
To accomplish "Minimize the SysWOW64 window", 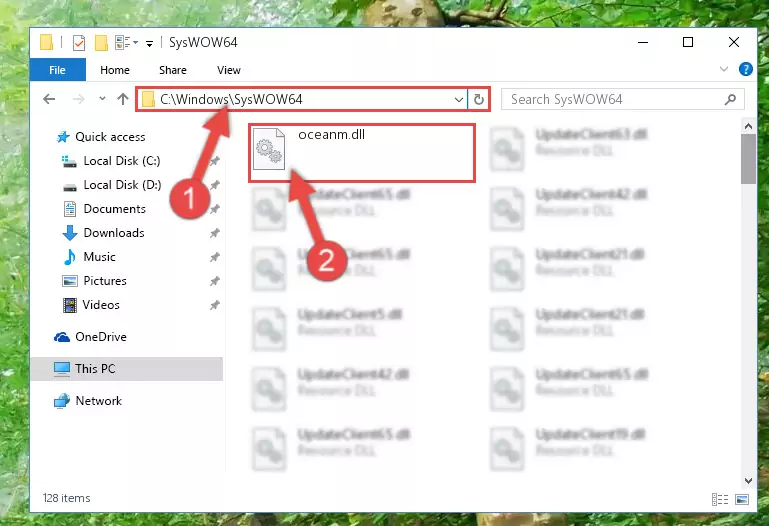I will tap(643, 43).
